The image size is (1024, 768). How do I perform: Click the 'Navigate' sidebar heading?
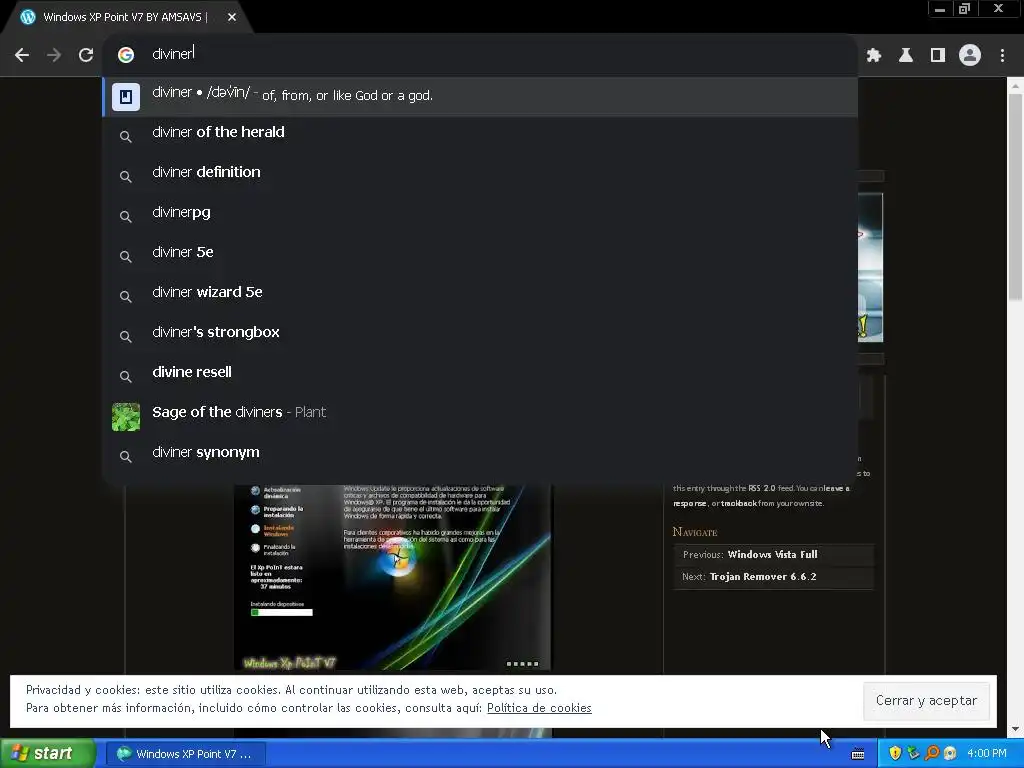(x=695, y=532)
